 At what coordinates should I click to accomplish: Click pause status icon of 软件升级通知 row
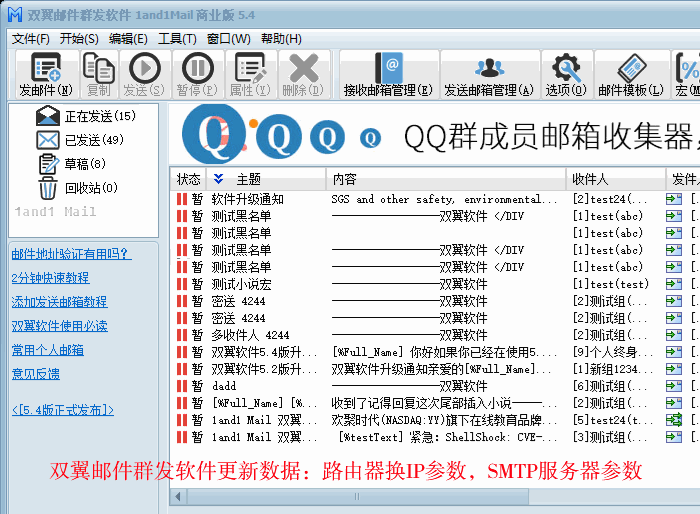182,199
